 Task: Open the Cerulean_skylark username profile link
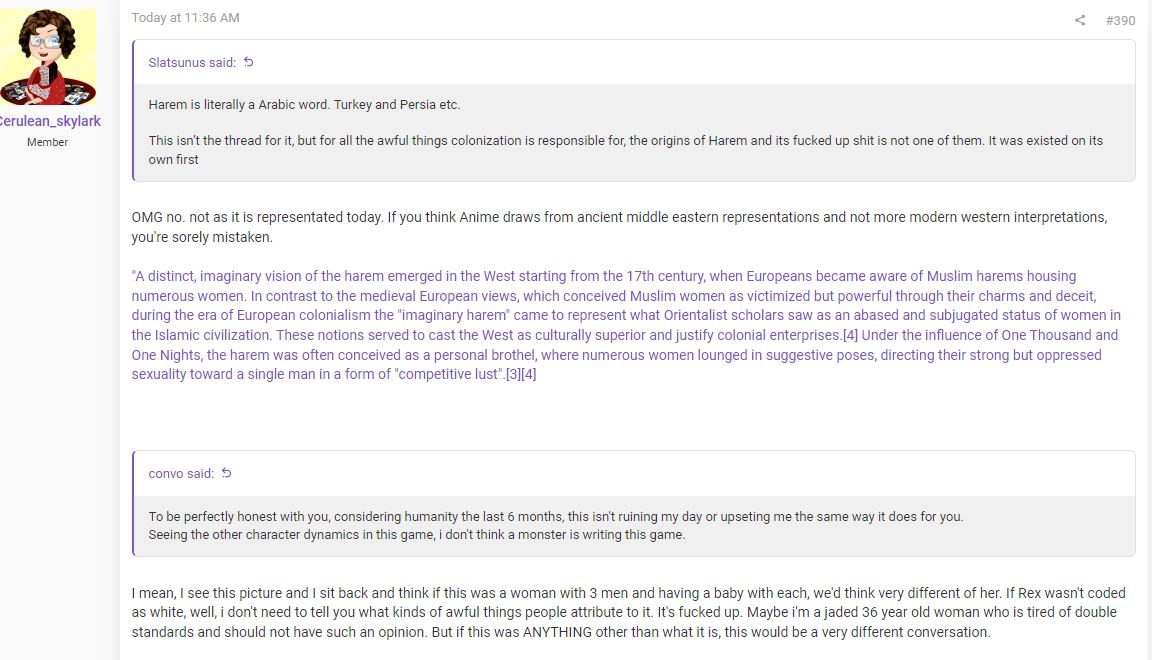point(50,121)
